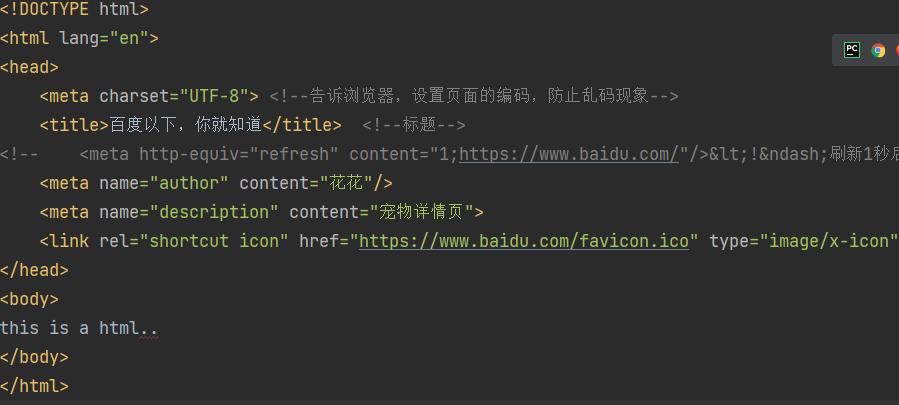Place cursor on the DOCTYPE html line
Screen dimensions: 899x405
pyautogui.click(x=75, y=10)
